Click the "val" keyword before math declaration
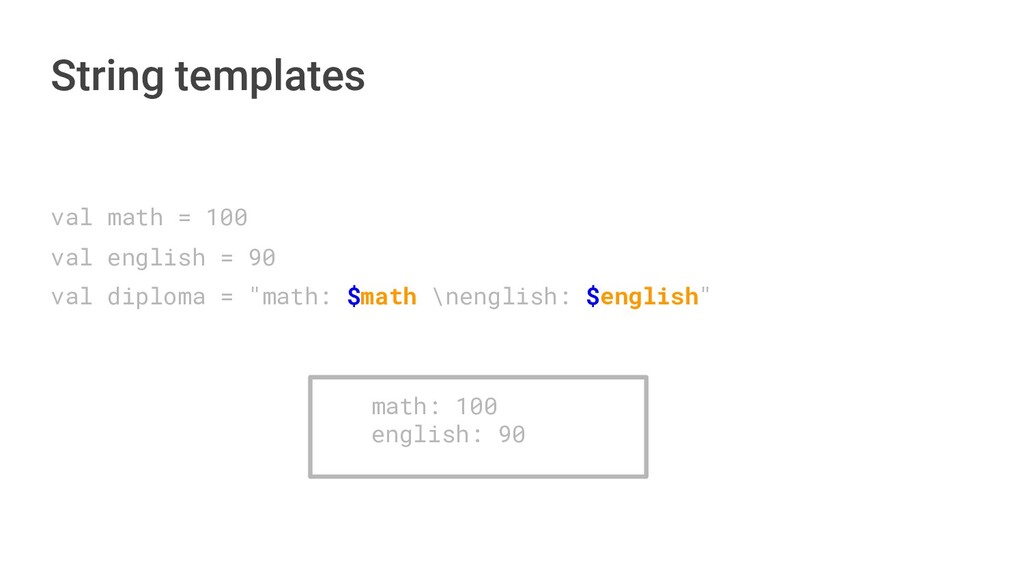Screen dimensions: 1024x576 [x=71, y=217]
